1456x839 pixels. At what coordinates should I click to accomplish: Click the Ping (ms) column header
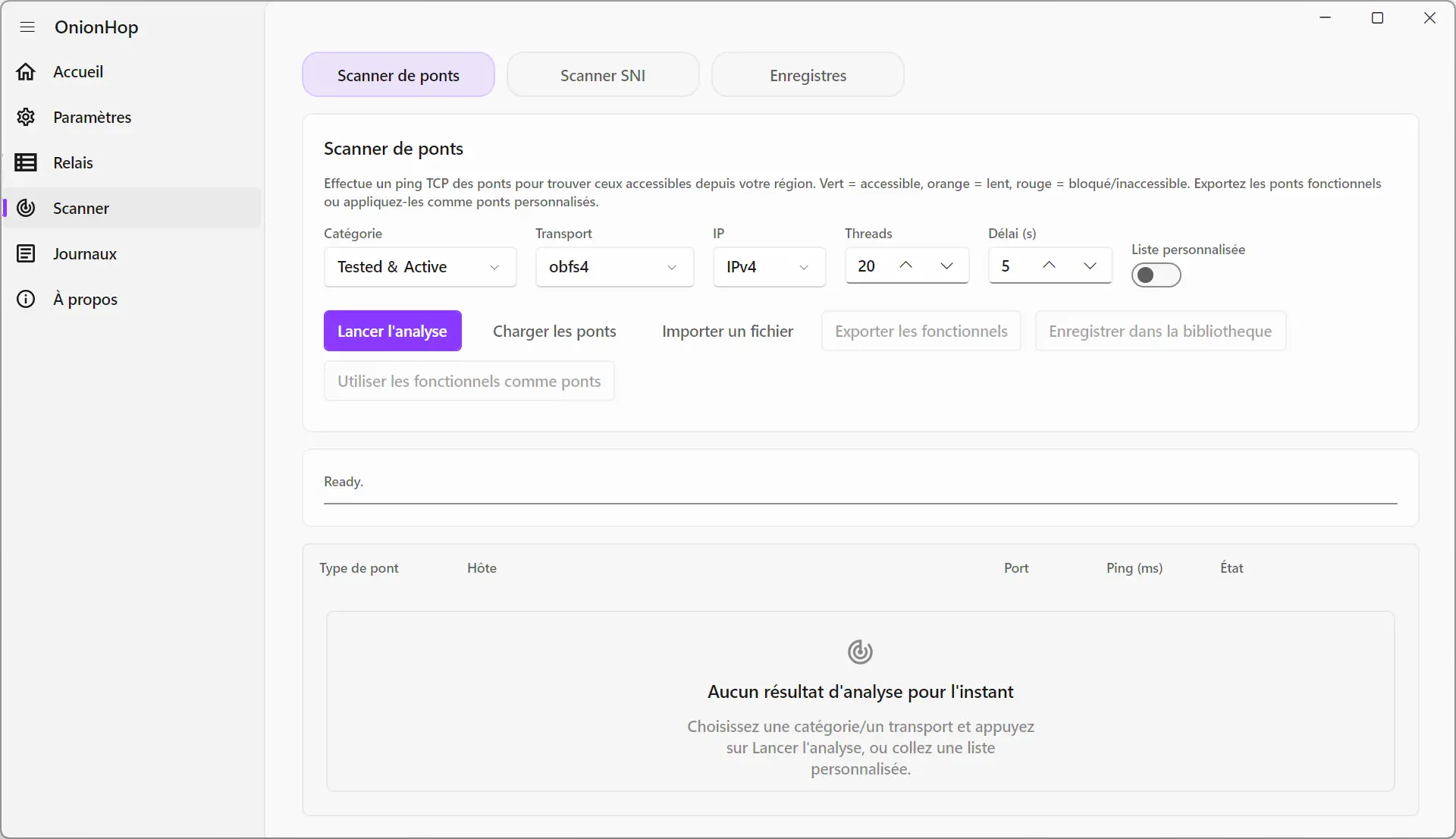tap(1134, 568)
